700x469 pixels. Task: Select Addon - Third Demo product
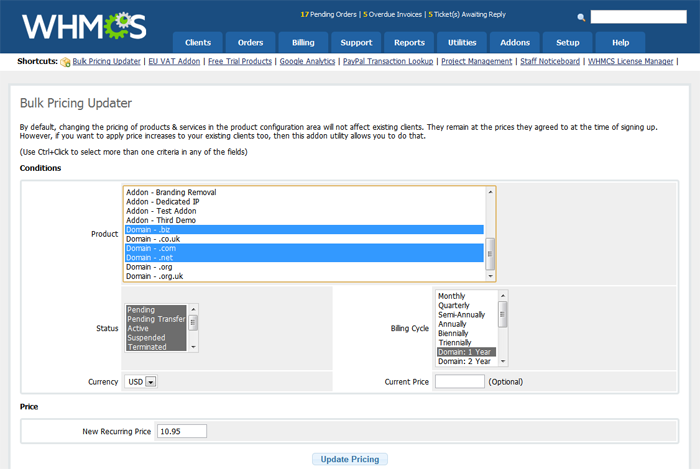click(x=304, y=220)
